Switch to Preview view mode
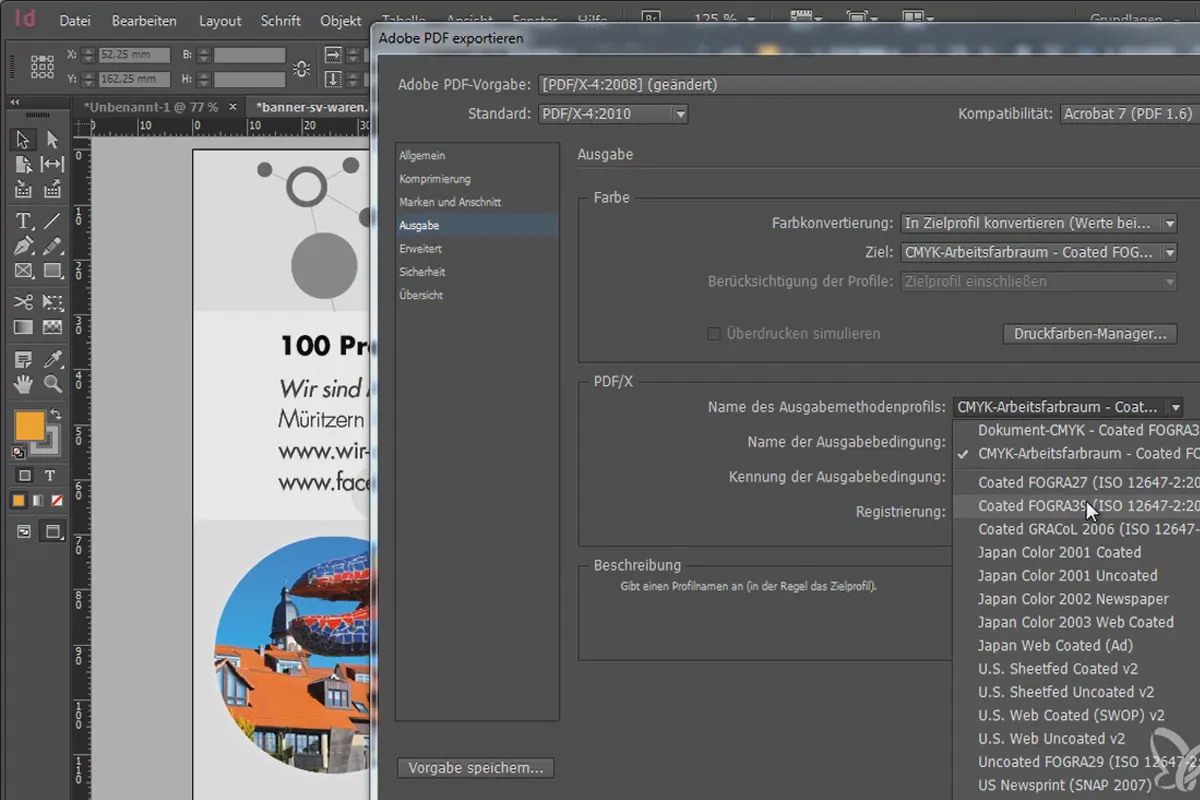 click(x=53, y=531)
